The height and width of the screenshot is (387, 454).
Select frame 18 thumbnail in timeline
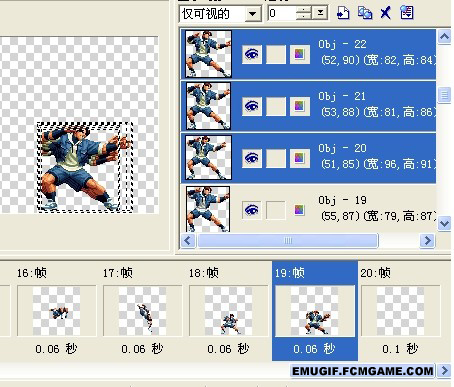(x=228, y=311)
